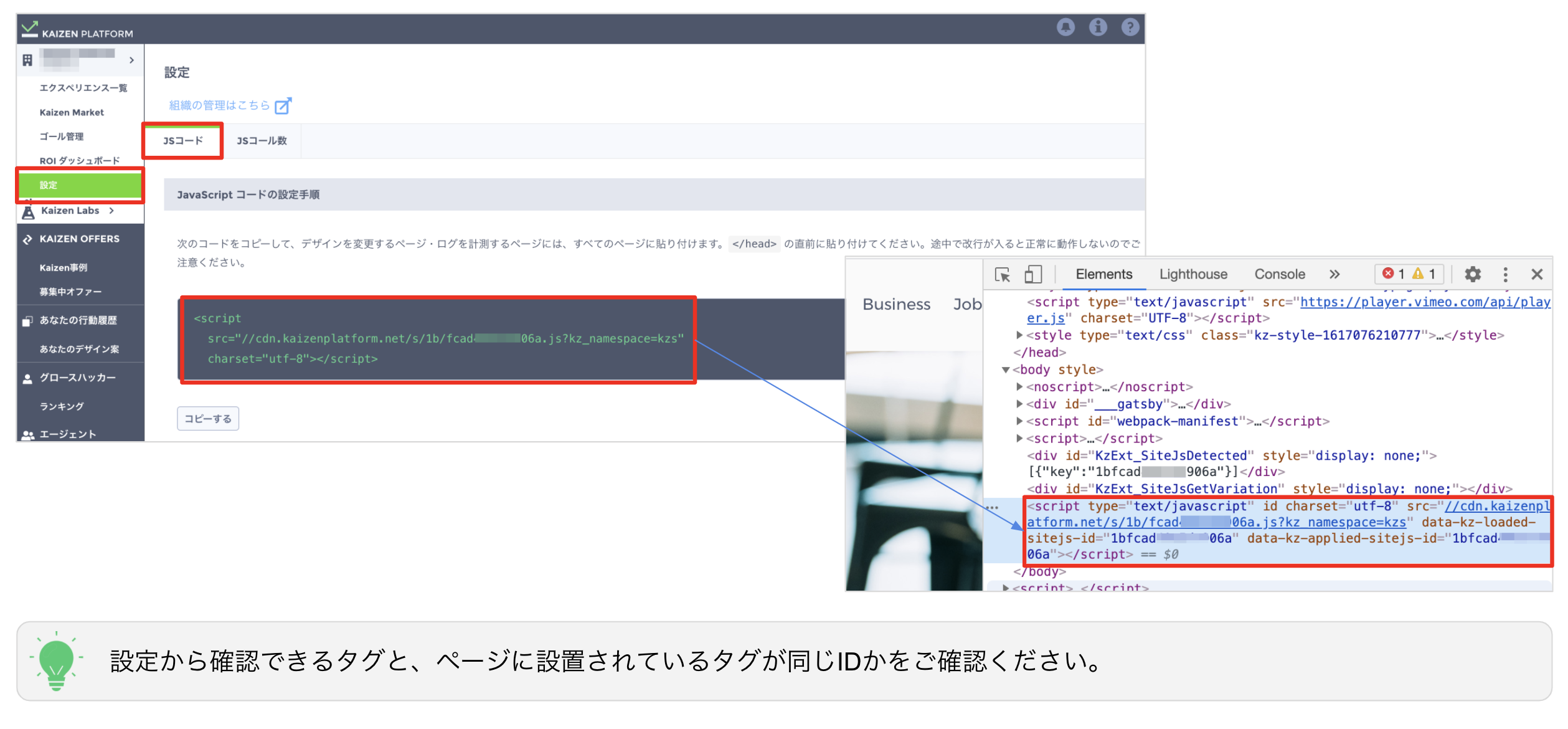The height and width of the screenshot is (729, 1568).
Task: Click the script code snippet box
Action: point(438,340)
